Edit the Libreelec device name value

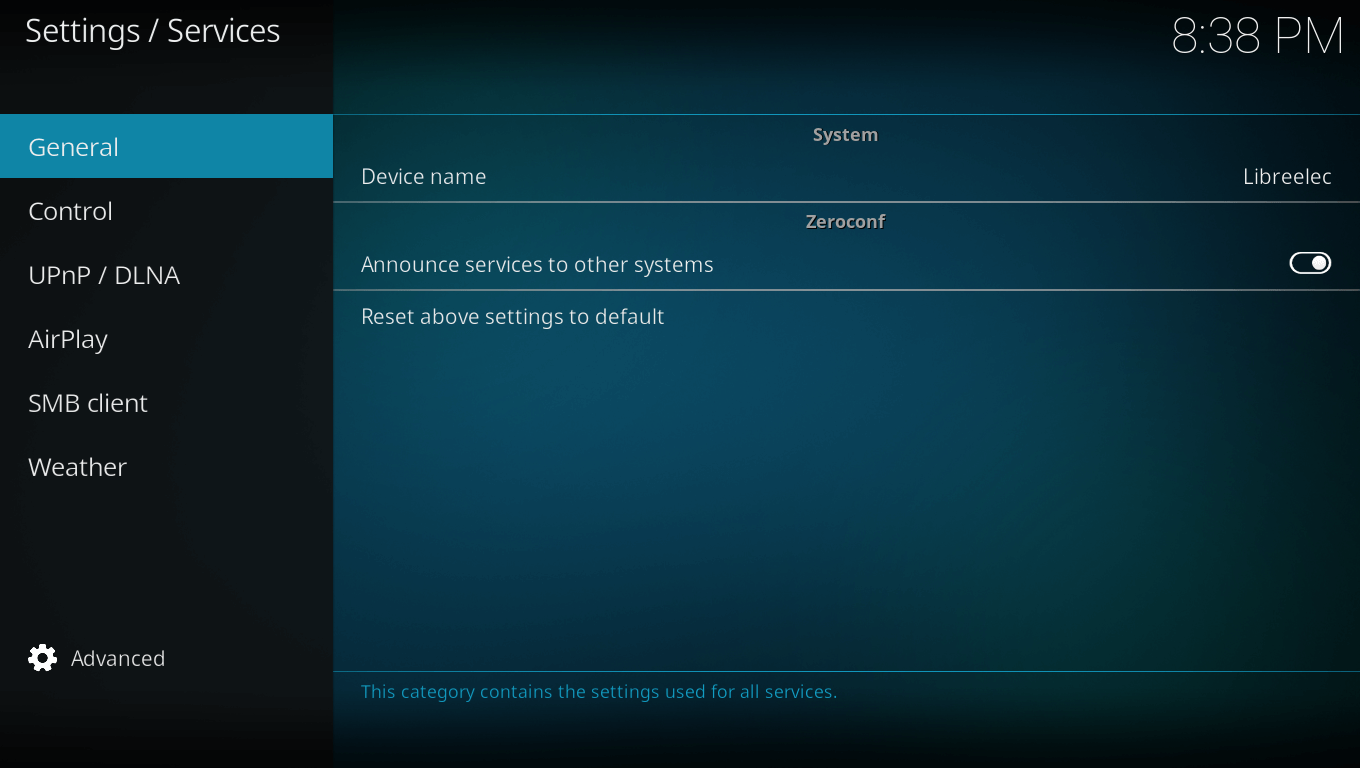[x=1286, y=177]
